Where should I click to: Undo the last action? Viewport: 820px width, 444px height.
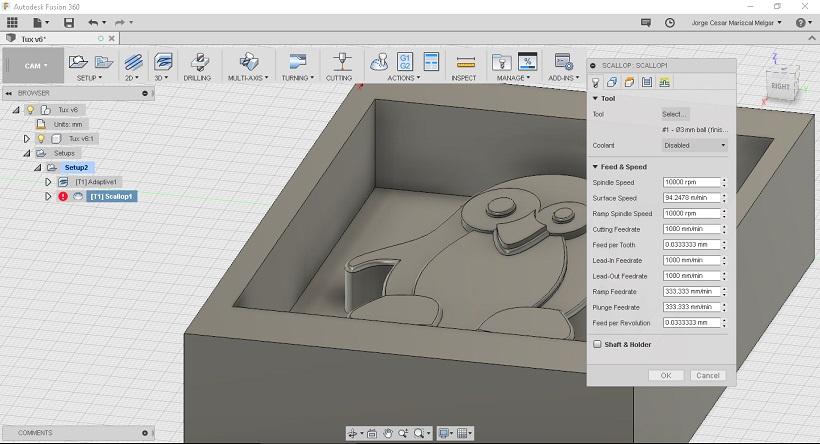click(93, 22)
